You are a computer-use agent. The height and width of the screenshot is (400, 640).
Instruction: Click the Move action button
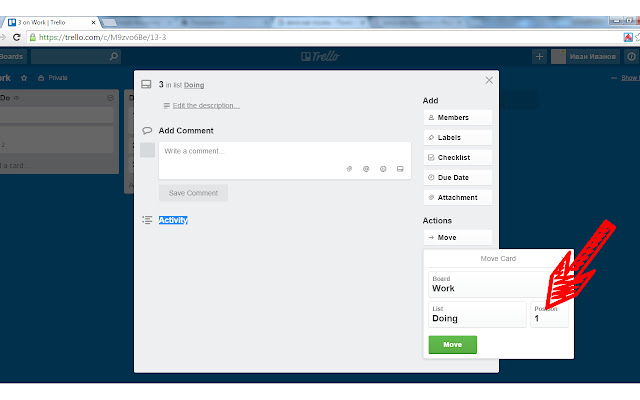coord(458,238)
